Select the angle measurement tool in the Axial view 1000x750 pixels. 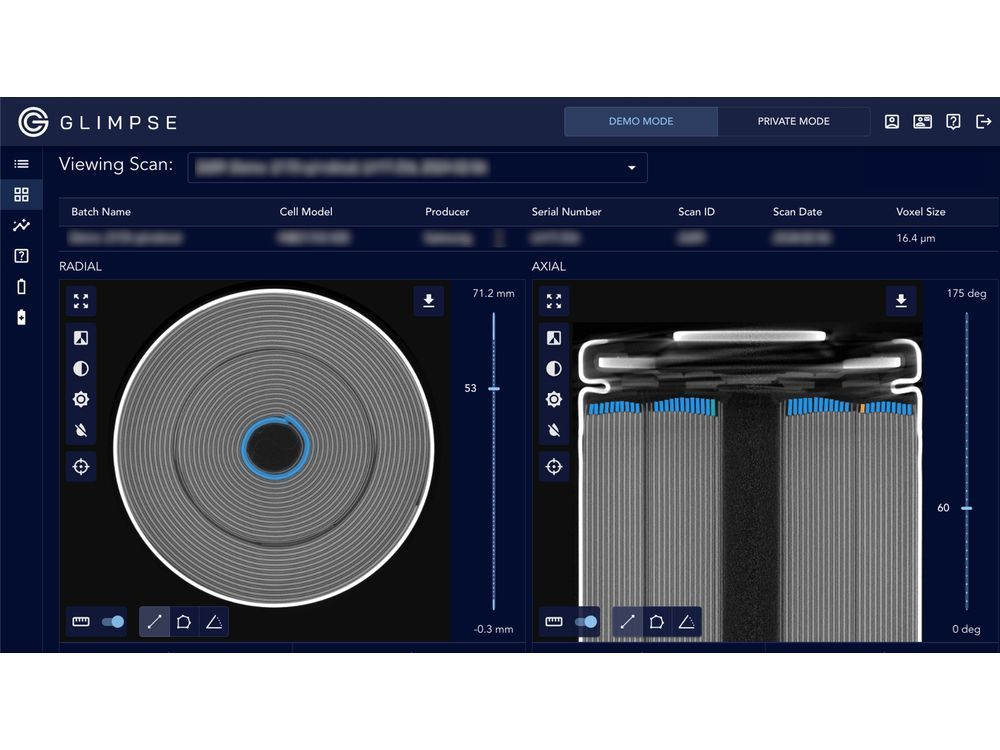coord(688,621)
